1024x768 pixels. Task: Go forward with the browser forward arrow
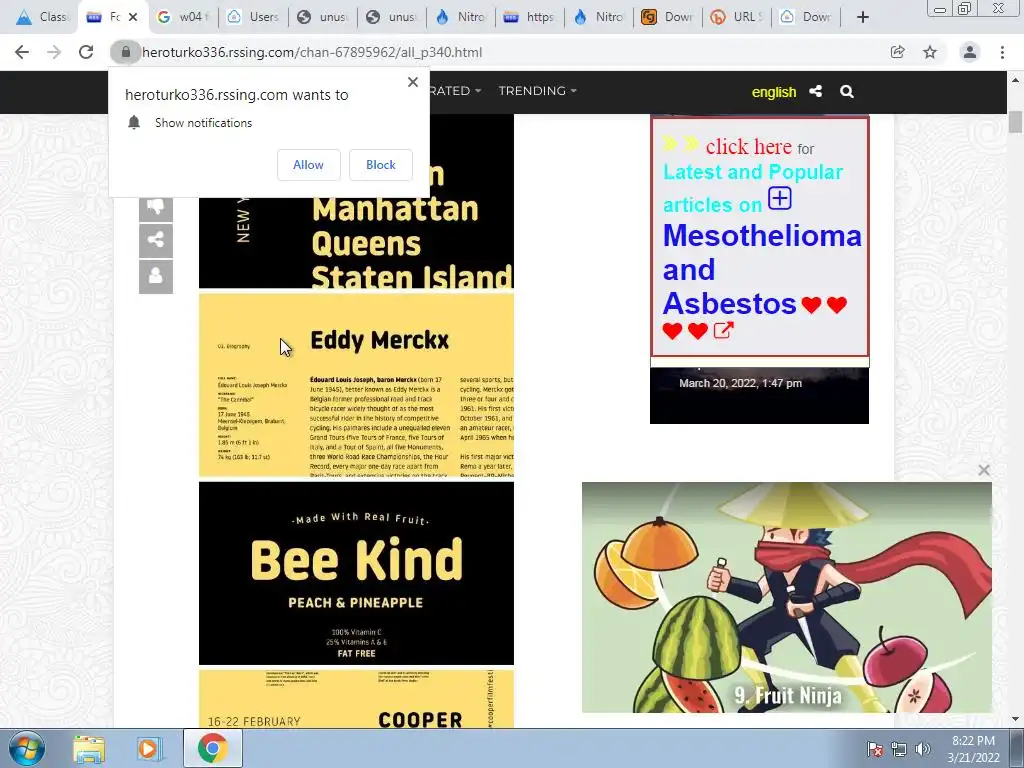54,52
